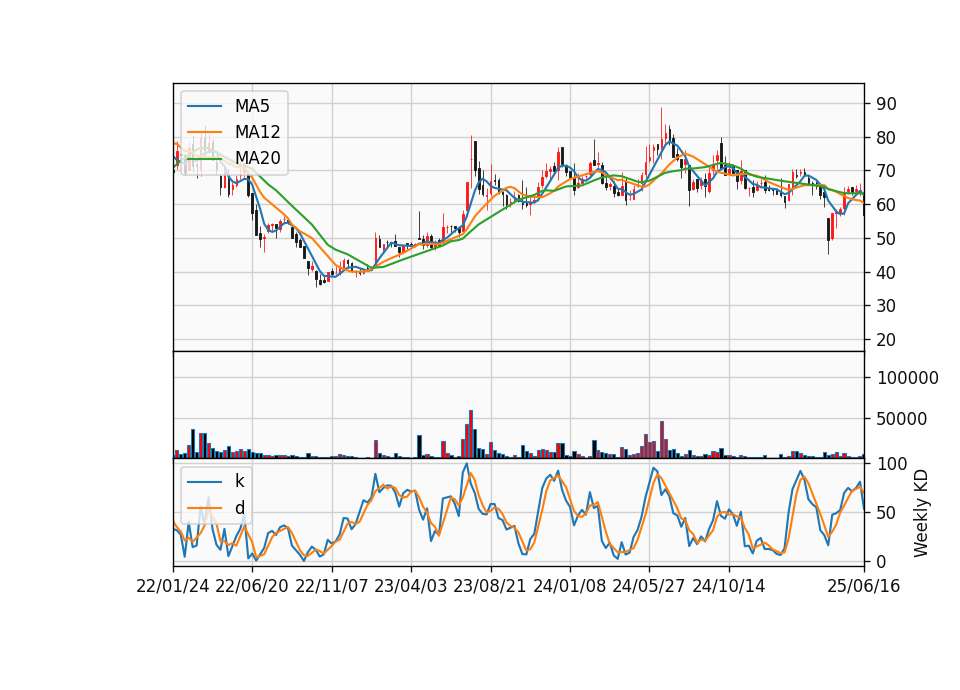This screenshot has height=690, width=960.
Task: Click the 24/01/08 date label
Action: click(x=569, y=586)
